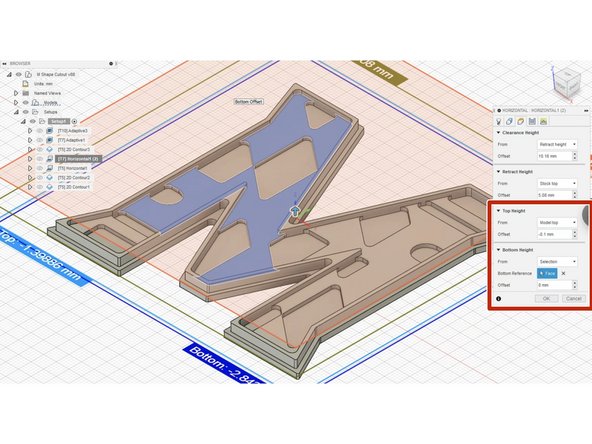Toggle visibility of Setups folder
592x444 pixels.
[26, 112]
